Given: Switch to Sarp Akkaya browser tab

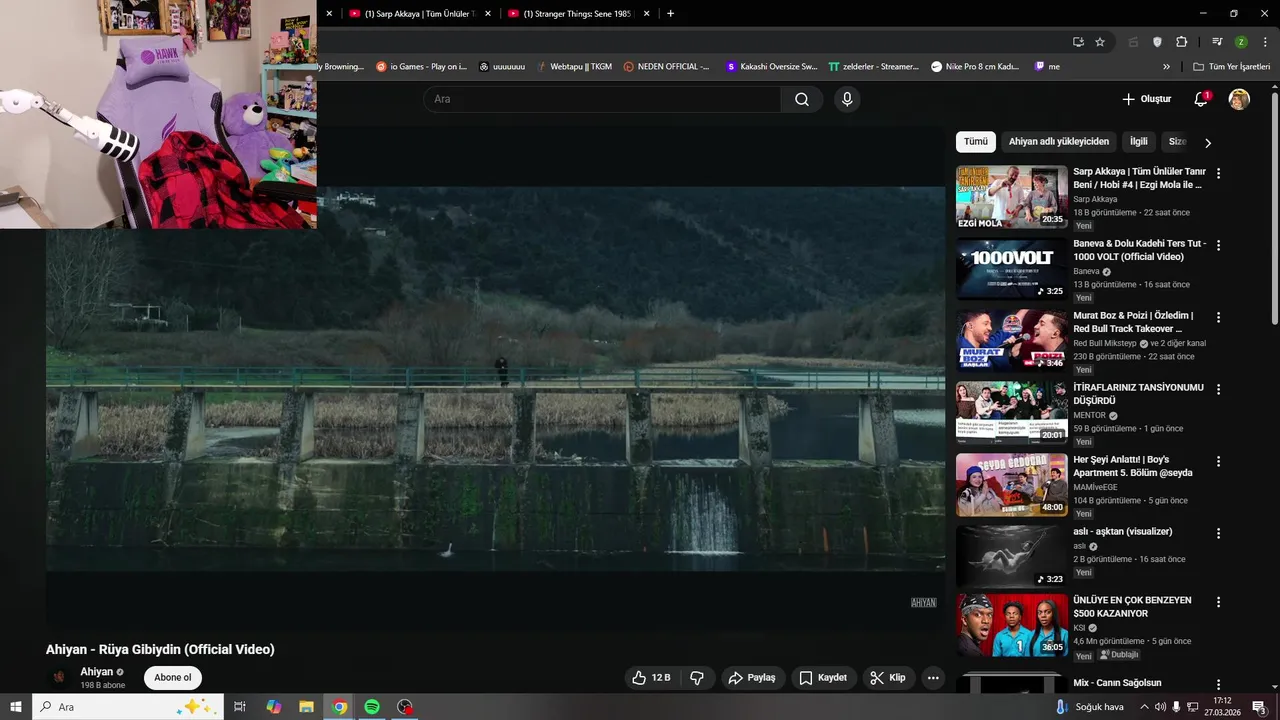Looking at the screenshot, I should pos(420,14).
